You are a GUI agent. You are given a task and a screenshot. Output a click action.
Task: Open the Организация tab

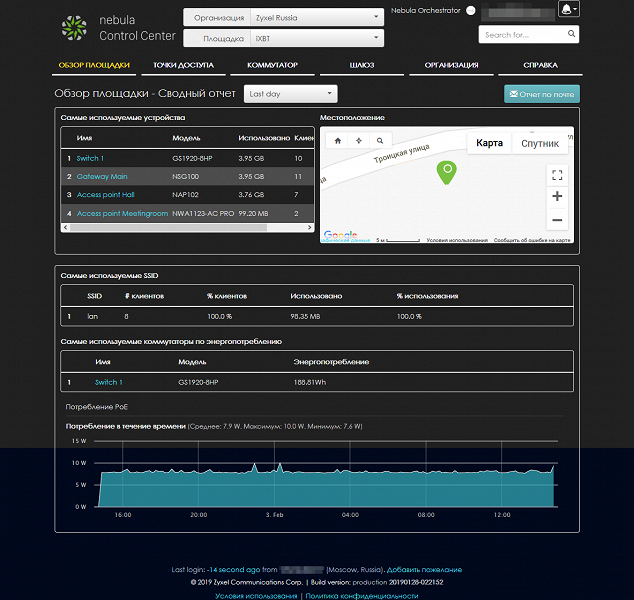tap(451, 65)
